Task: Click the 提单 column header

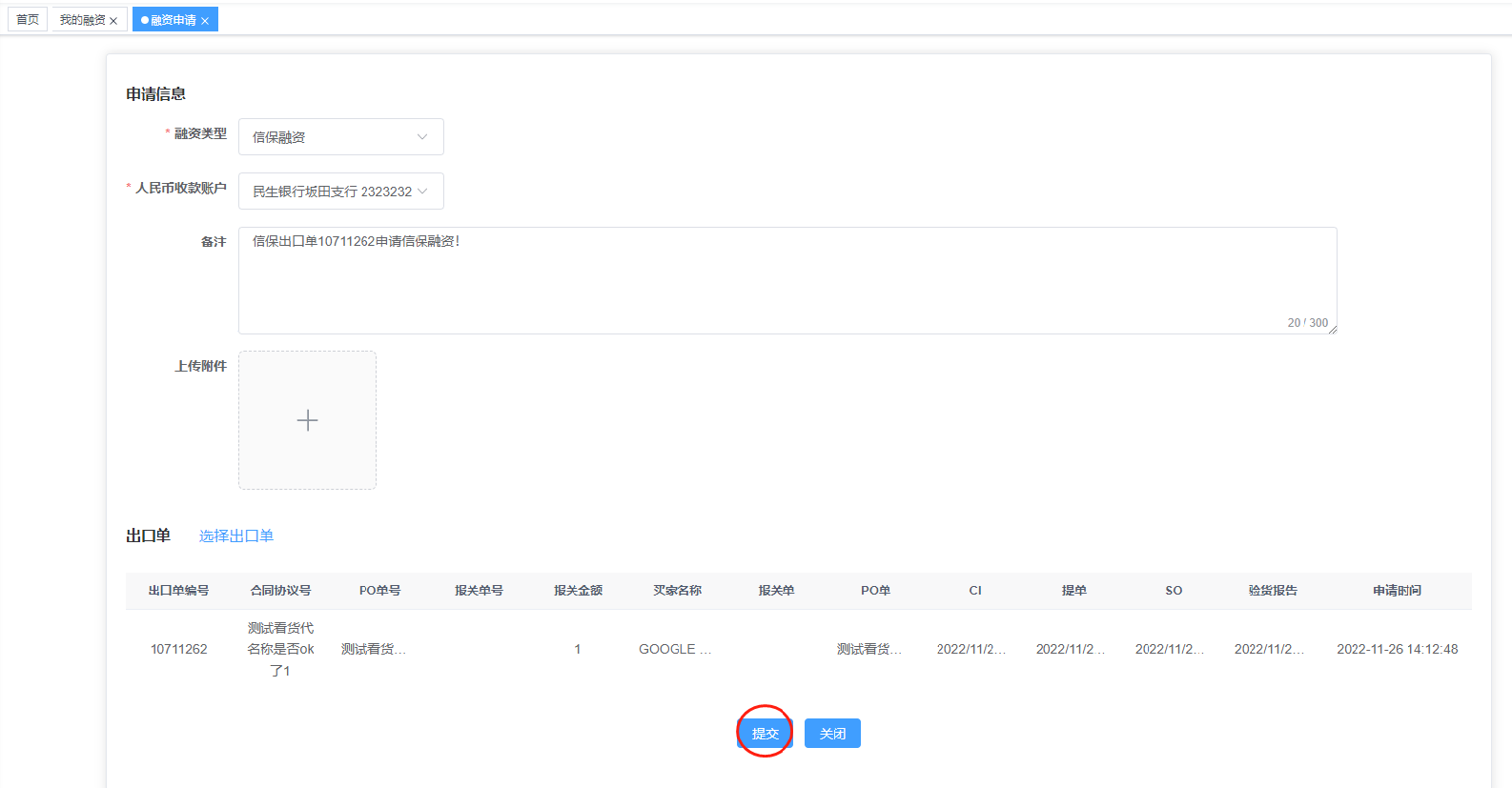Action: point(1074,591)
